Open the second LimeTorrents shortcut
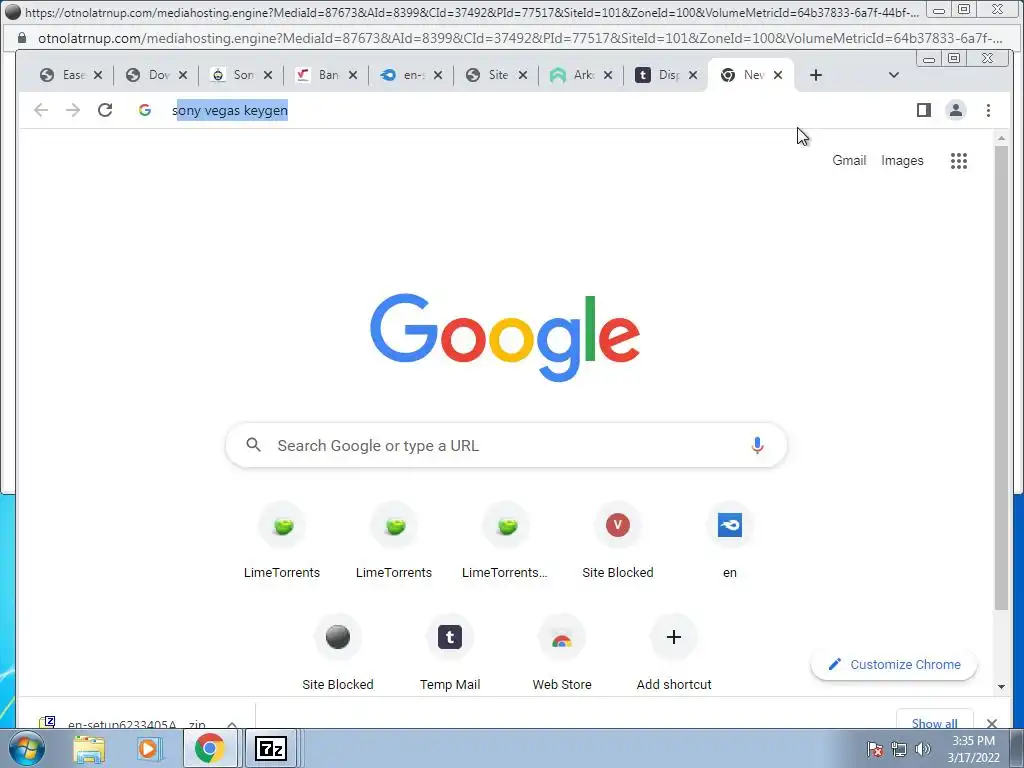This screenshot has width=1024, height=768. click(x=394, y=541)
